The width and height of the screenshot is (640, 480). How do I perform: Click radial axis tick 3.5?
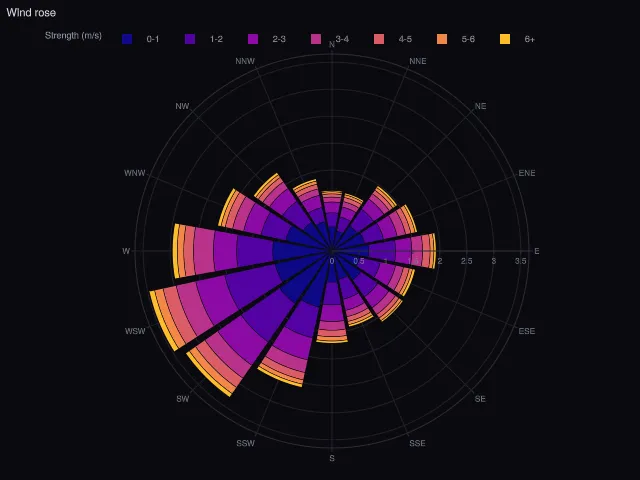pos(520,261)
